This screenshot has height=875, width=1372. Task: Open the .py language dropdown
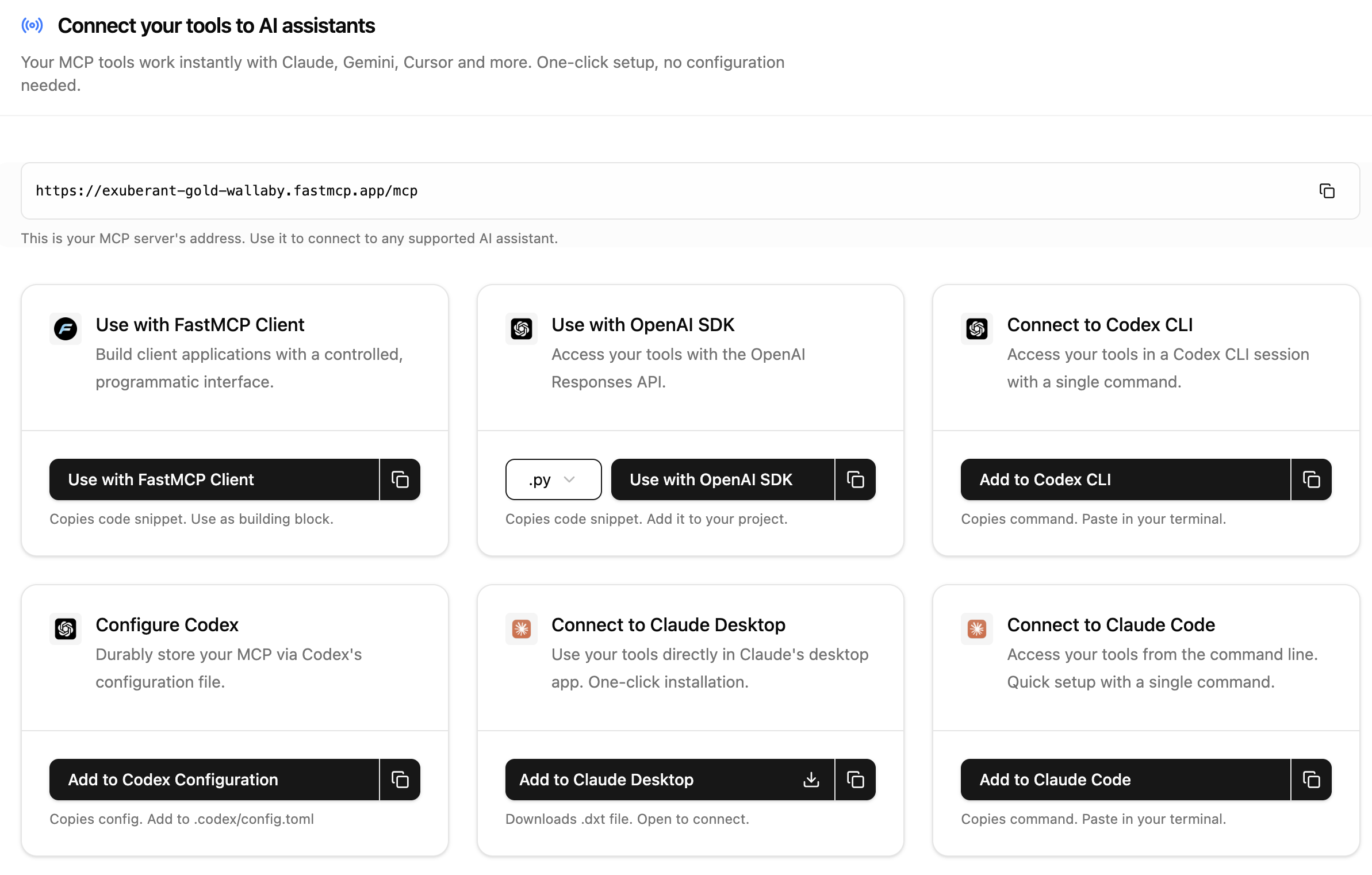pos(553,479)
